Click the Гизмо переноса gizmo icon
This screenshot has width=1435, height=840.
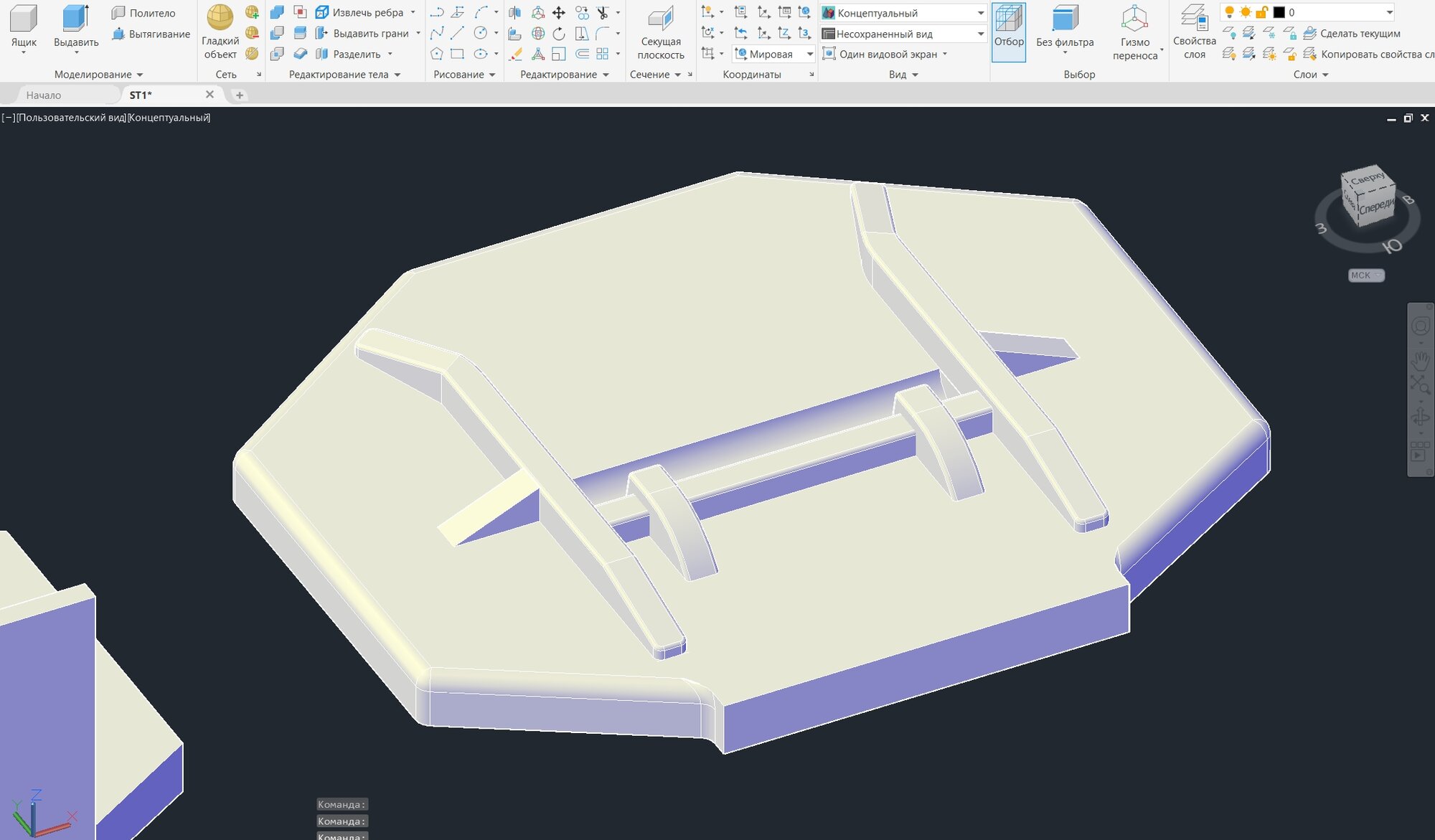tap(1134, 19)
